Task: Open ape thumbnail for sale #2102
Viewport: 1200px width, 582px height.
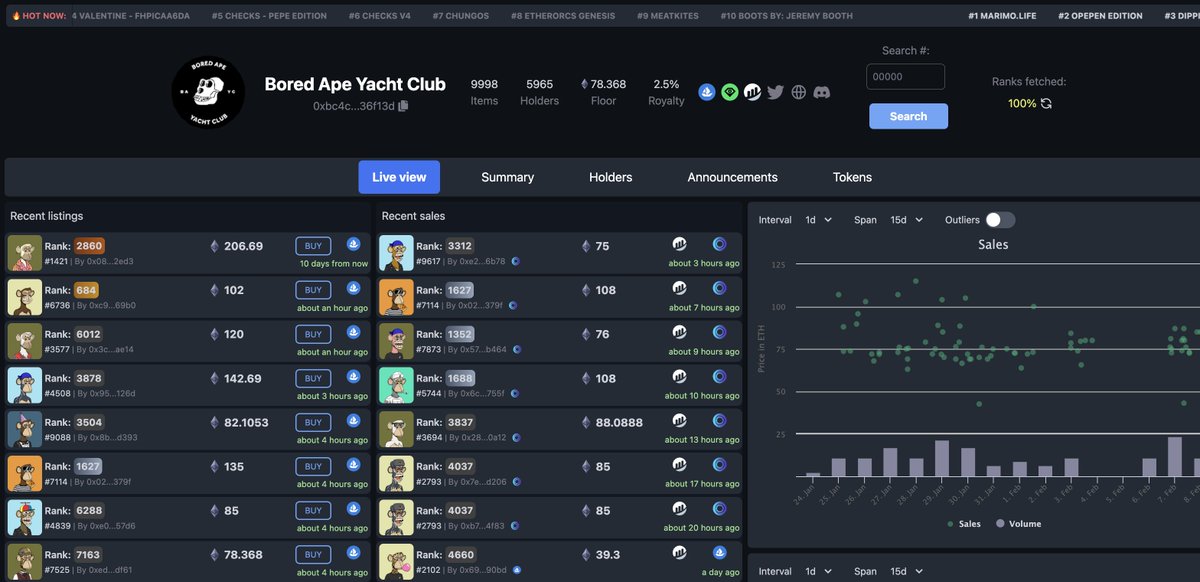Action: tap(396, 561)
